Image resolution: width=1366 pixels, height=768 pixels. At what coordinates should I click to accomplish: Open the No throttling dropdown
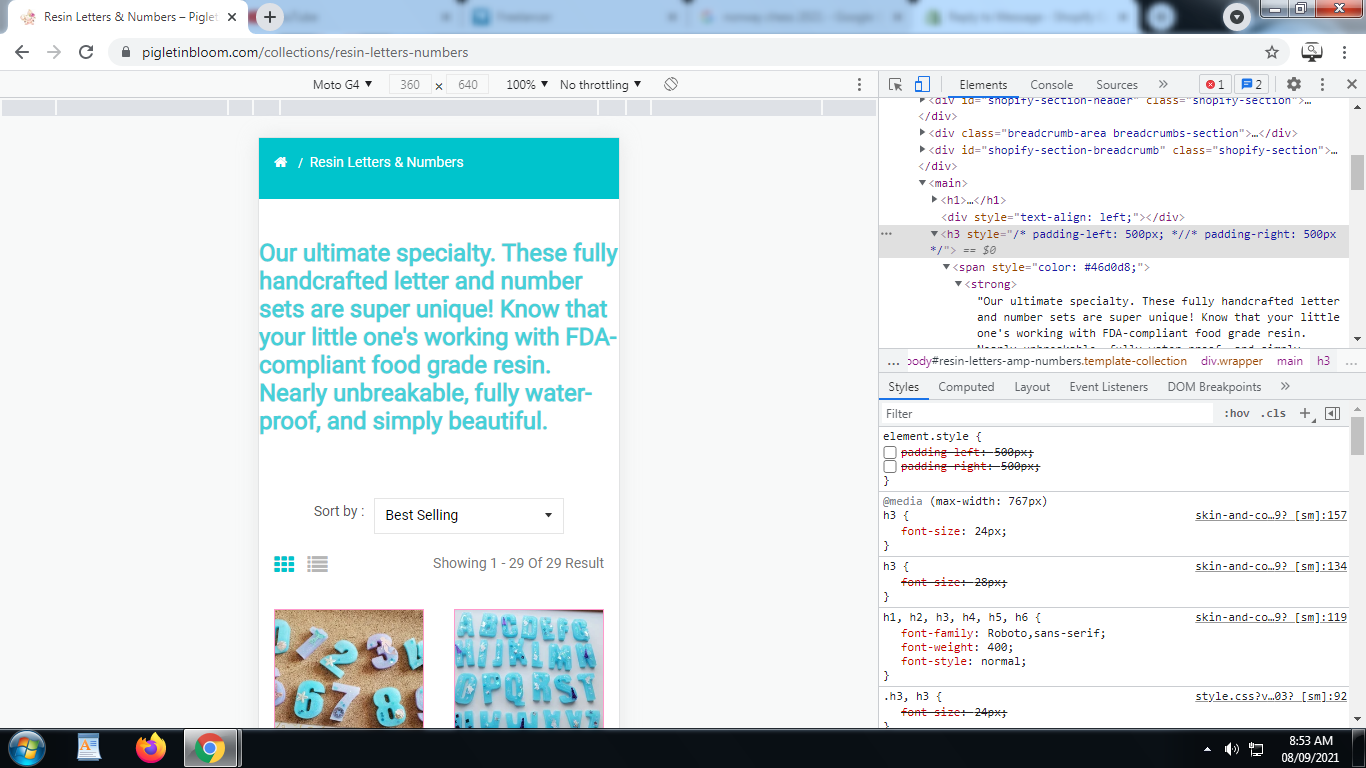pos(601,85)
